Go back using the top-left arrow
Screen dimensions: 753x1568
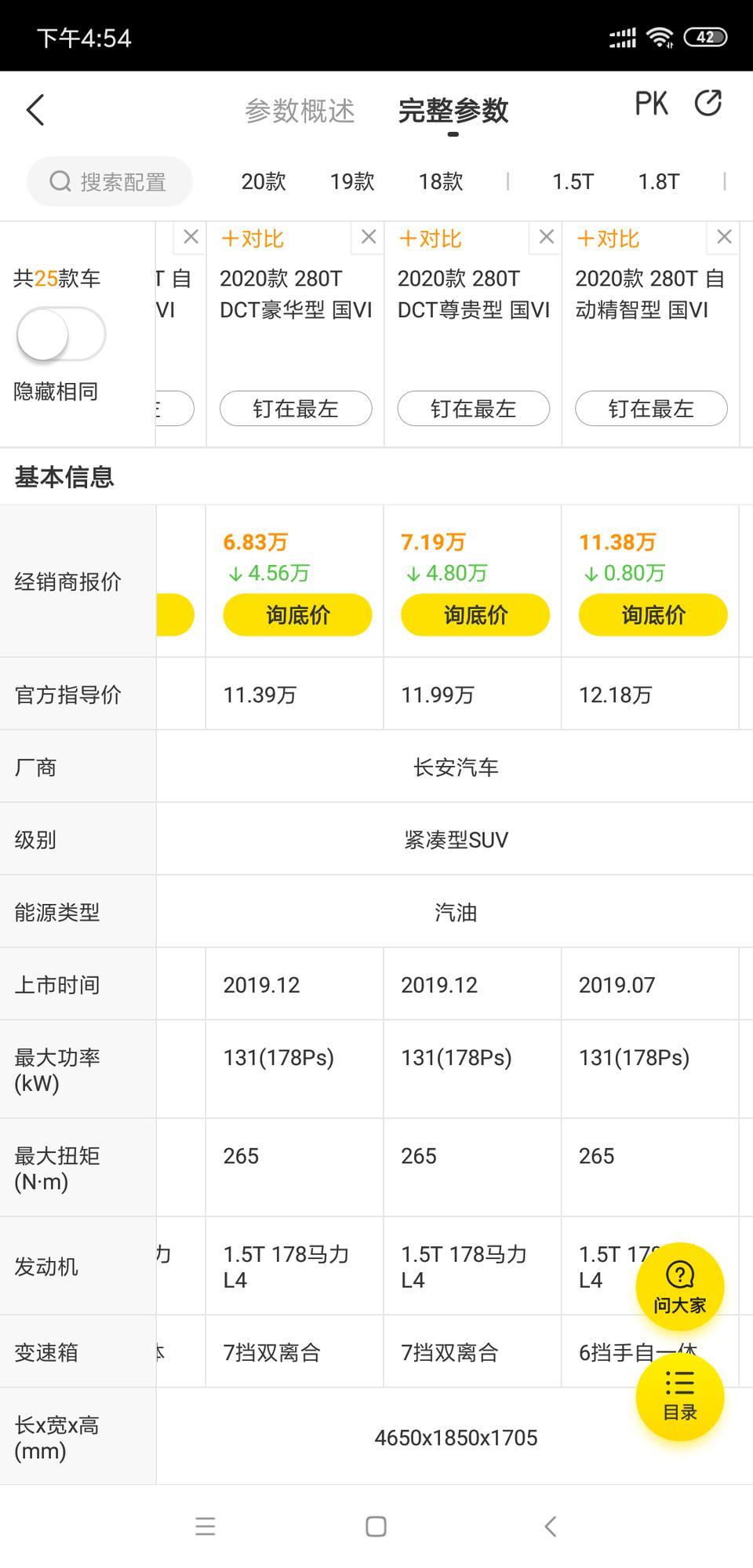tap(35, 110)
